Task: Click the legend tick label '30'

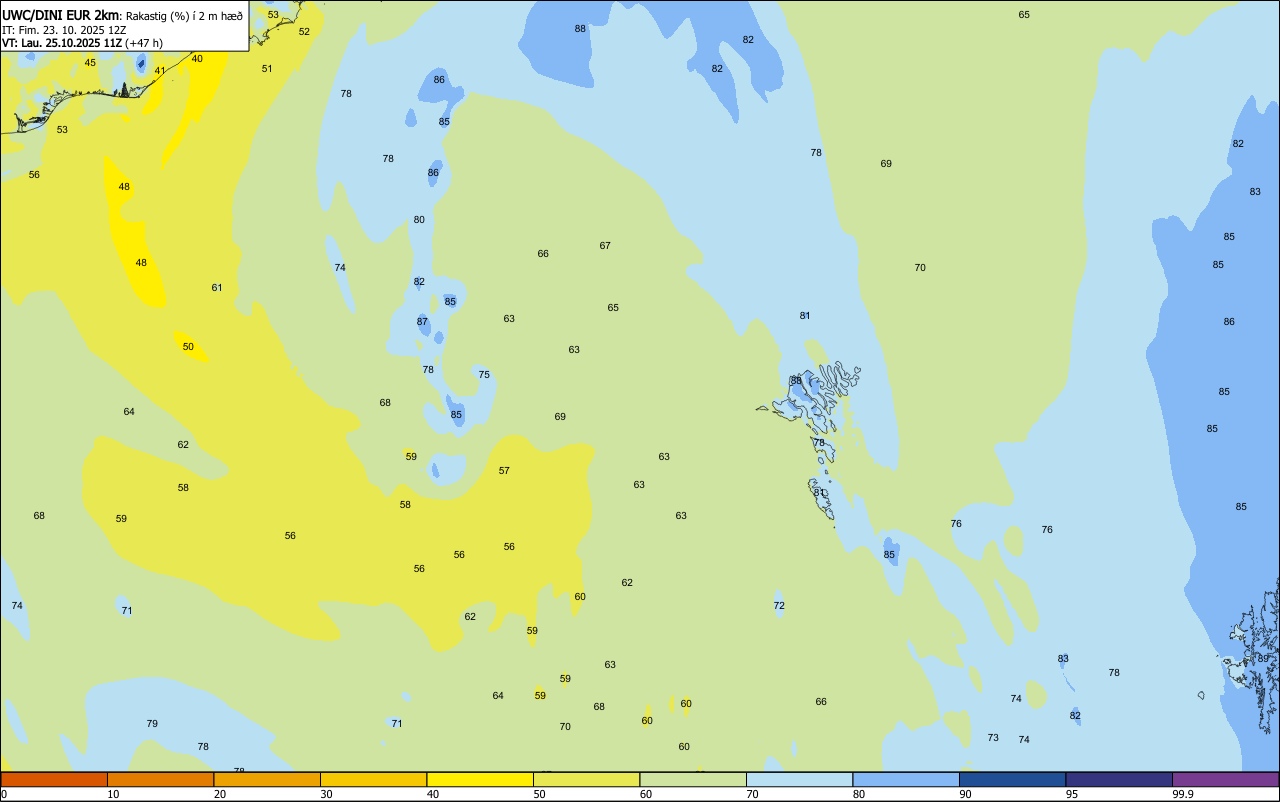Action: coord(326,794)
